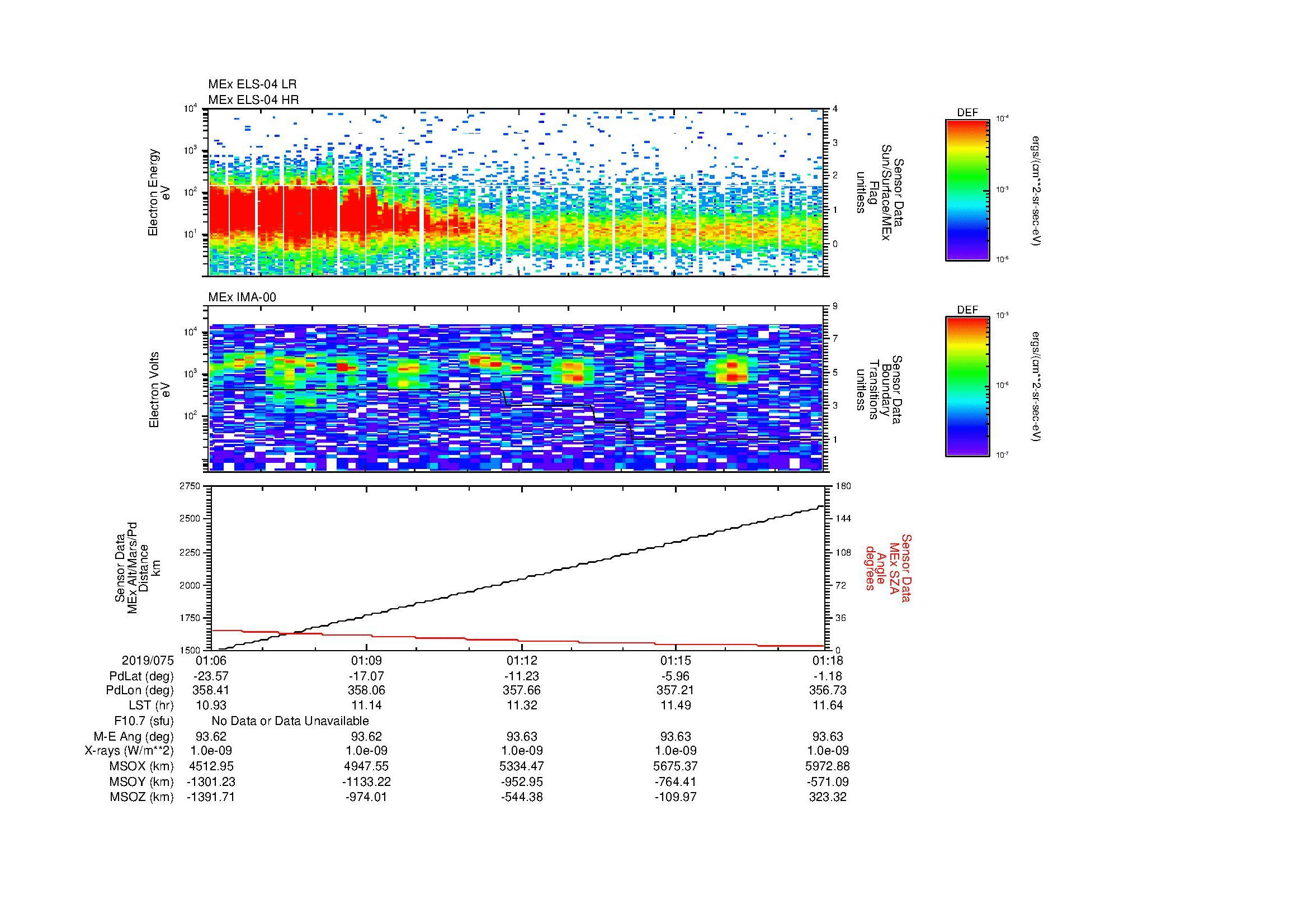Image resolution: width=1308 pixels, height=924 pixels.
Task: Select the 2019/075 date label
Action: point(147,661)
